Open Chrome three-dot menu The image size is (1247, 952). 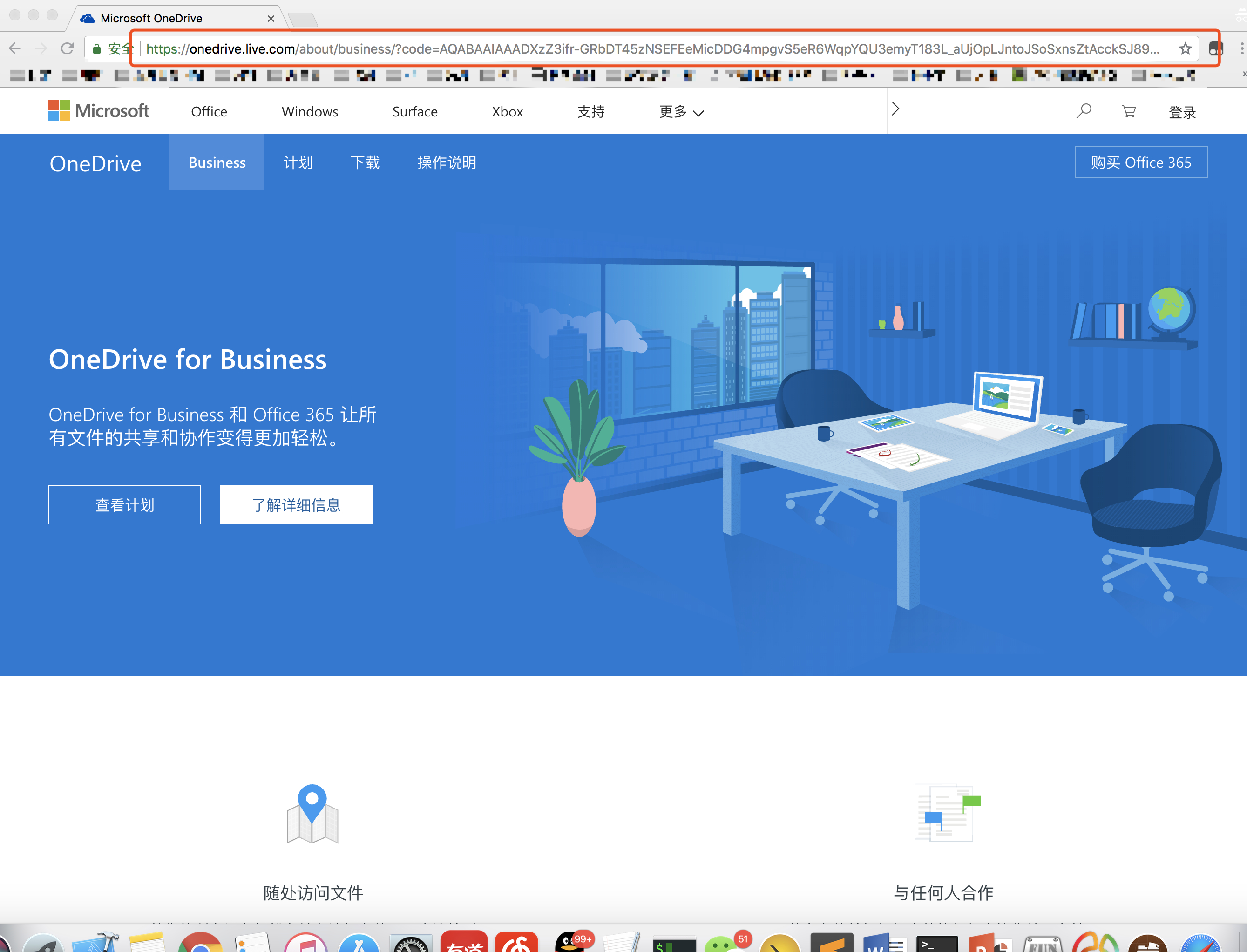click(1241, 49)
